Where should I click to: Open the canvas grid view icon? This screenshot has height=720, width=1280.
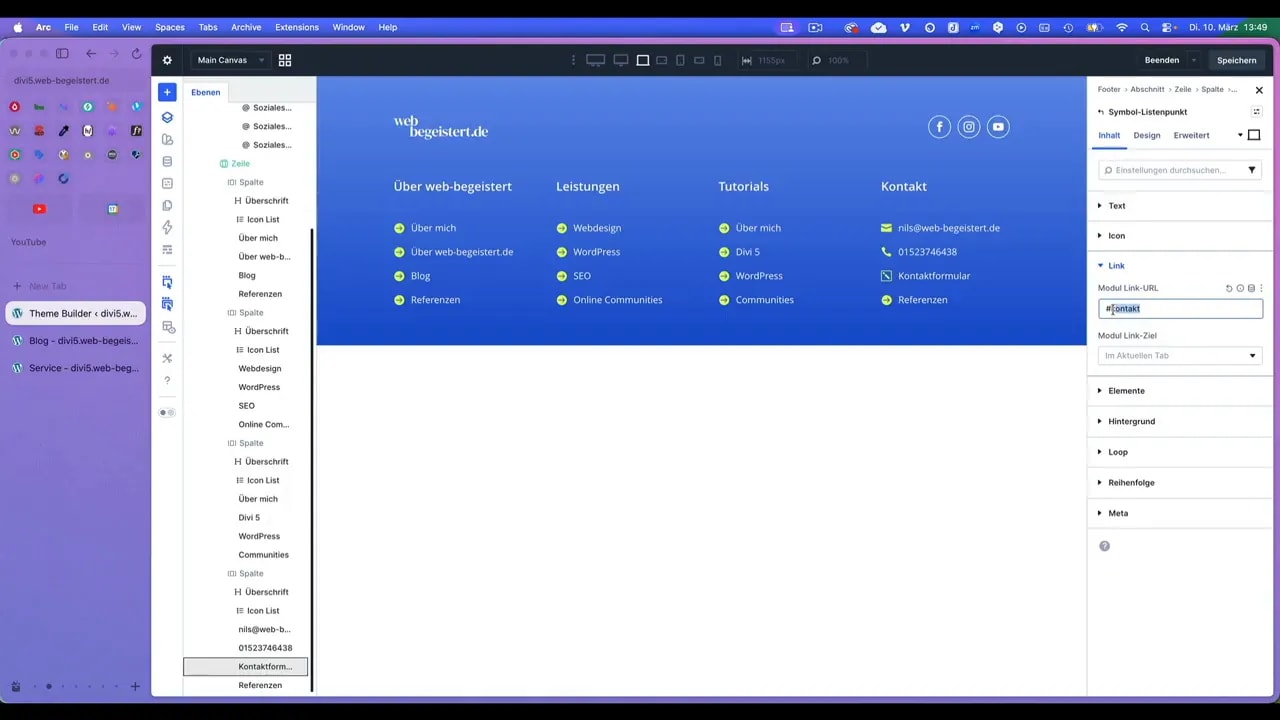tap(285, 60)
